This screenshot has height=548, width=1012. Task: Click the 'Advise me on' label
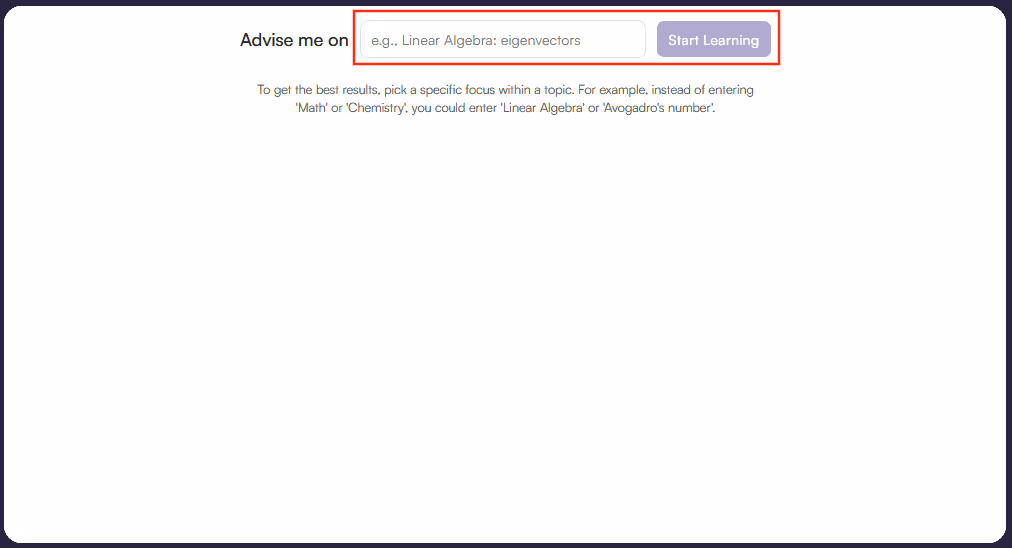[x=294, y=40]
